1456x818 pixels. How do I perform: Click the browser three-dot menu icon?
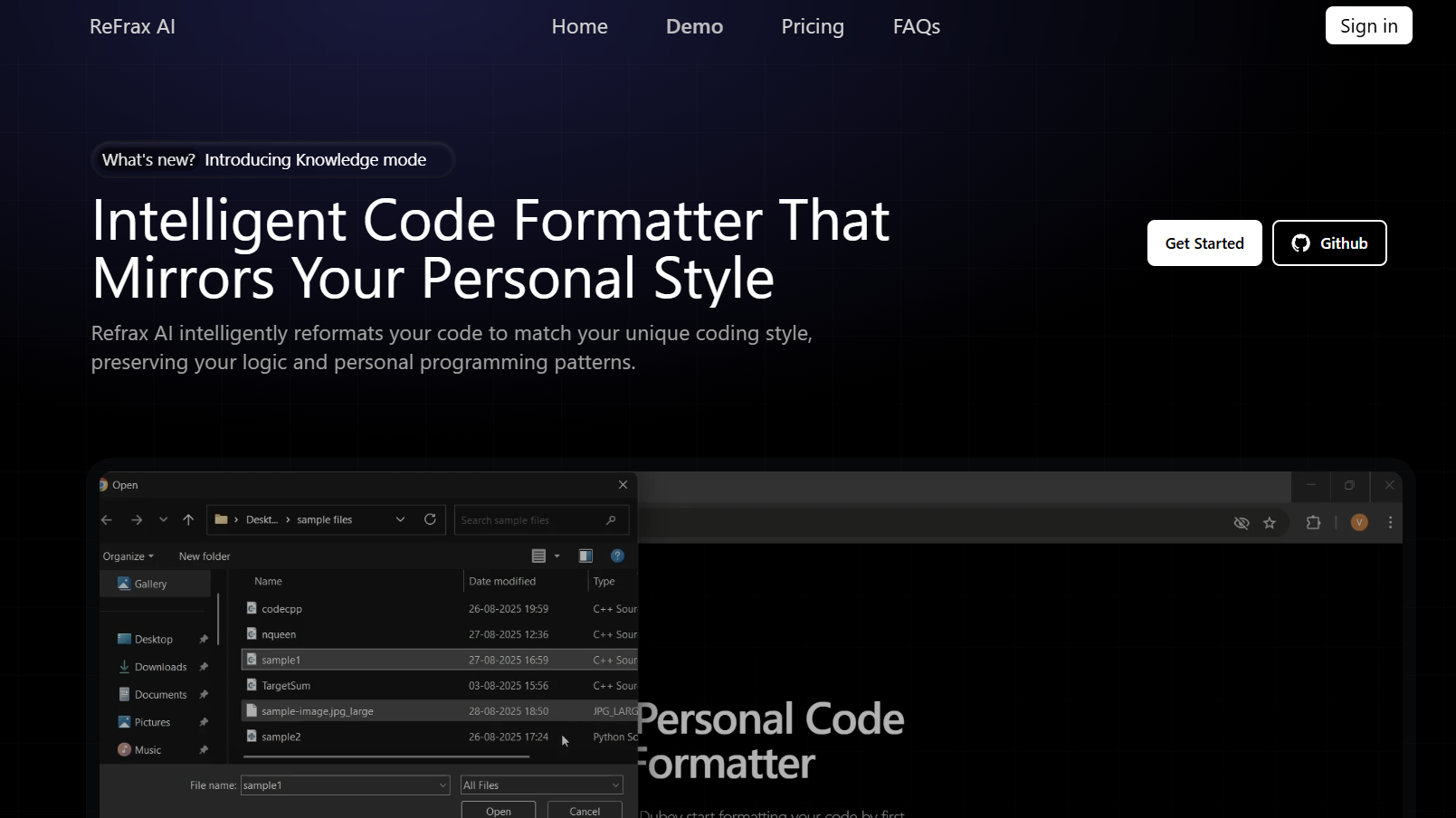(1390, 523)
